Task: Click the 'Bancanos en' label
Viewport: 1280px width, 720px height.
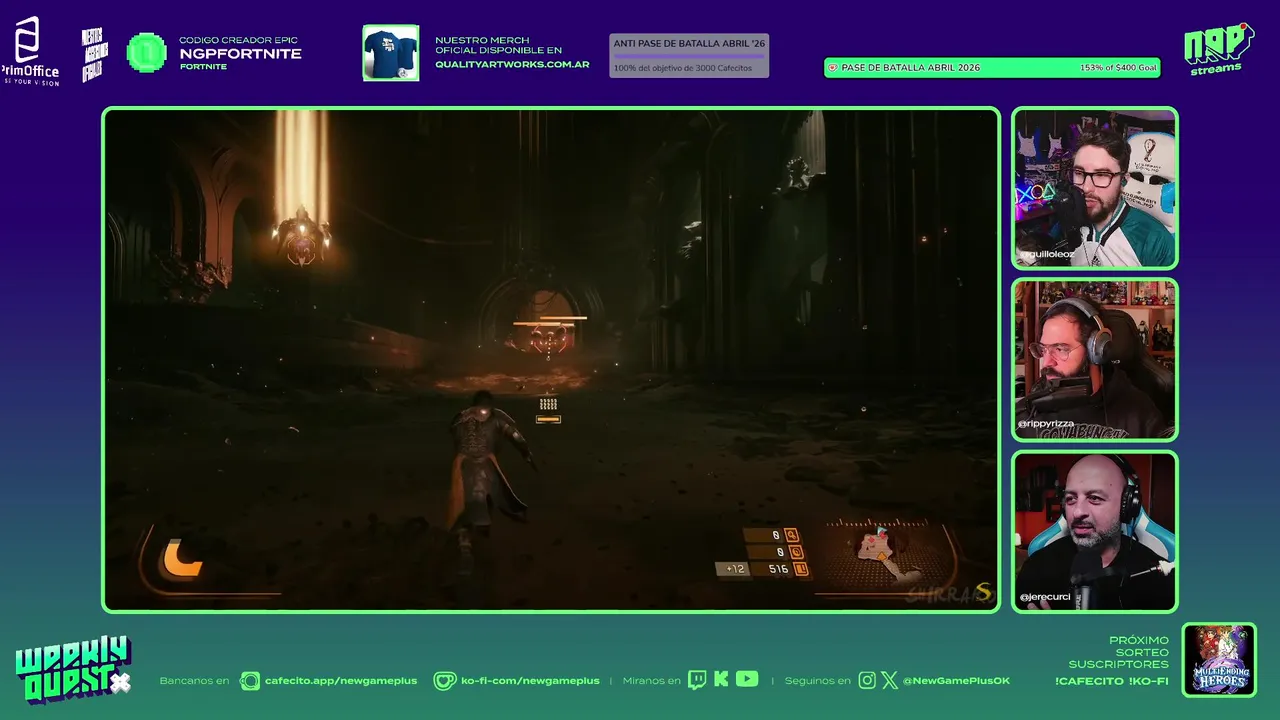Action: (194, 681)
